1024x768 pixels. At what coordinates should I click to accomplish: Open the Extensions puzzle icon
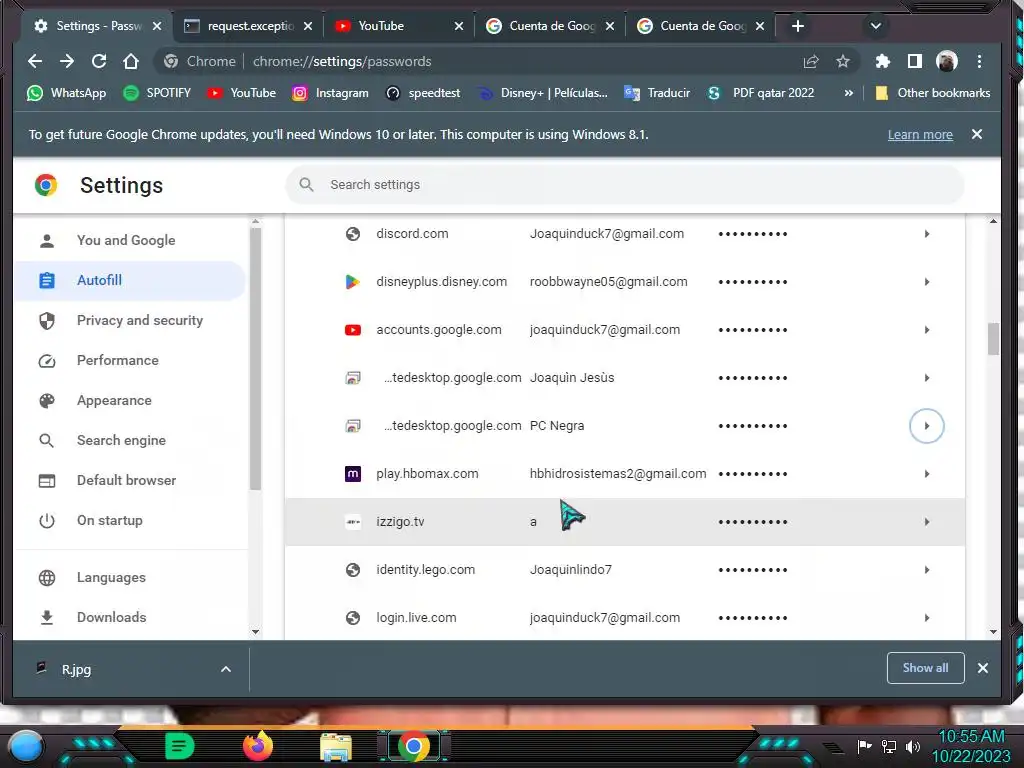883,61
